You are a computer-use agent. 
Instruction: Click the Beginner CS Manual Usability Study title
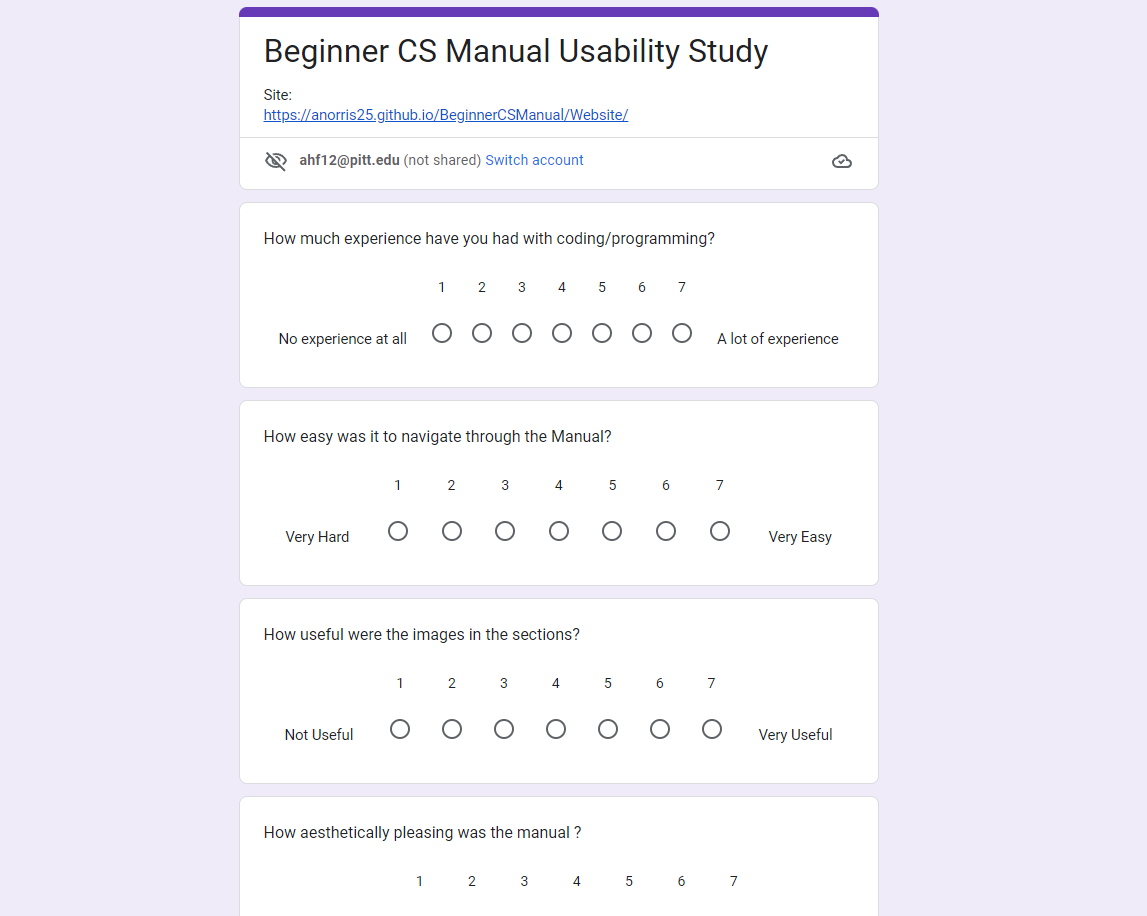(515, 51)
